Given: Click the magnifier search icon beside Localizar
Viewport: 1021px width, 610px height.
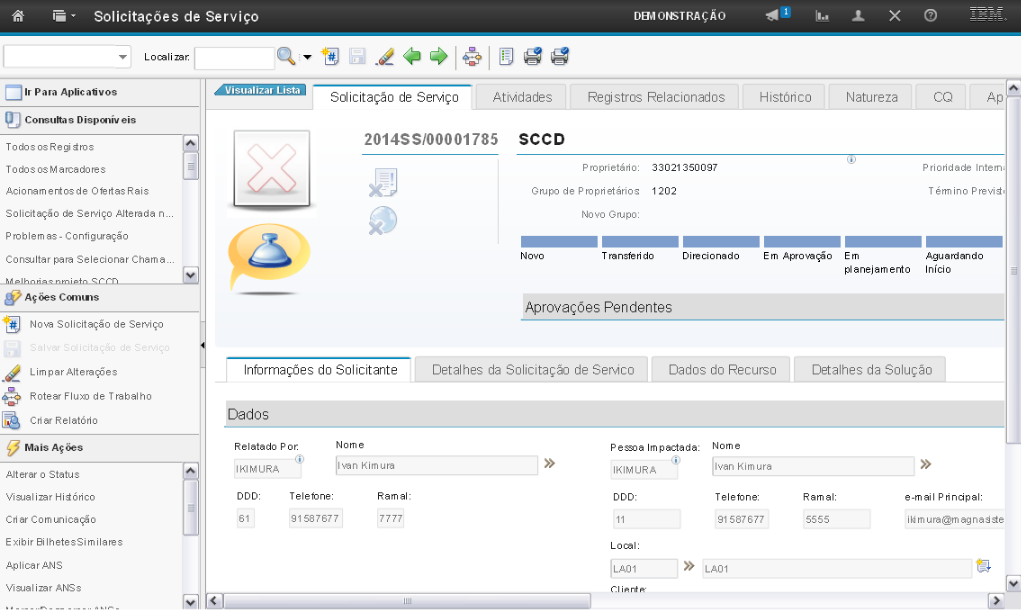Looking at the screenshot, I should coord(286,57).
